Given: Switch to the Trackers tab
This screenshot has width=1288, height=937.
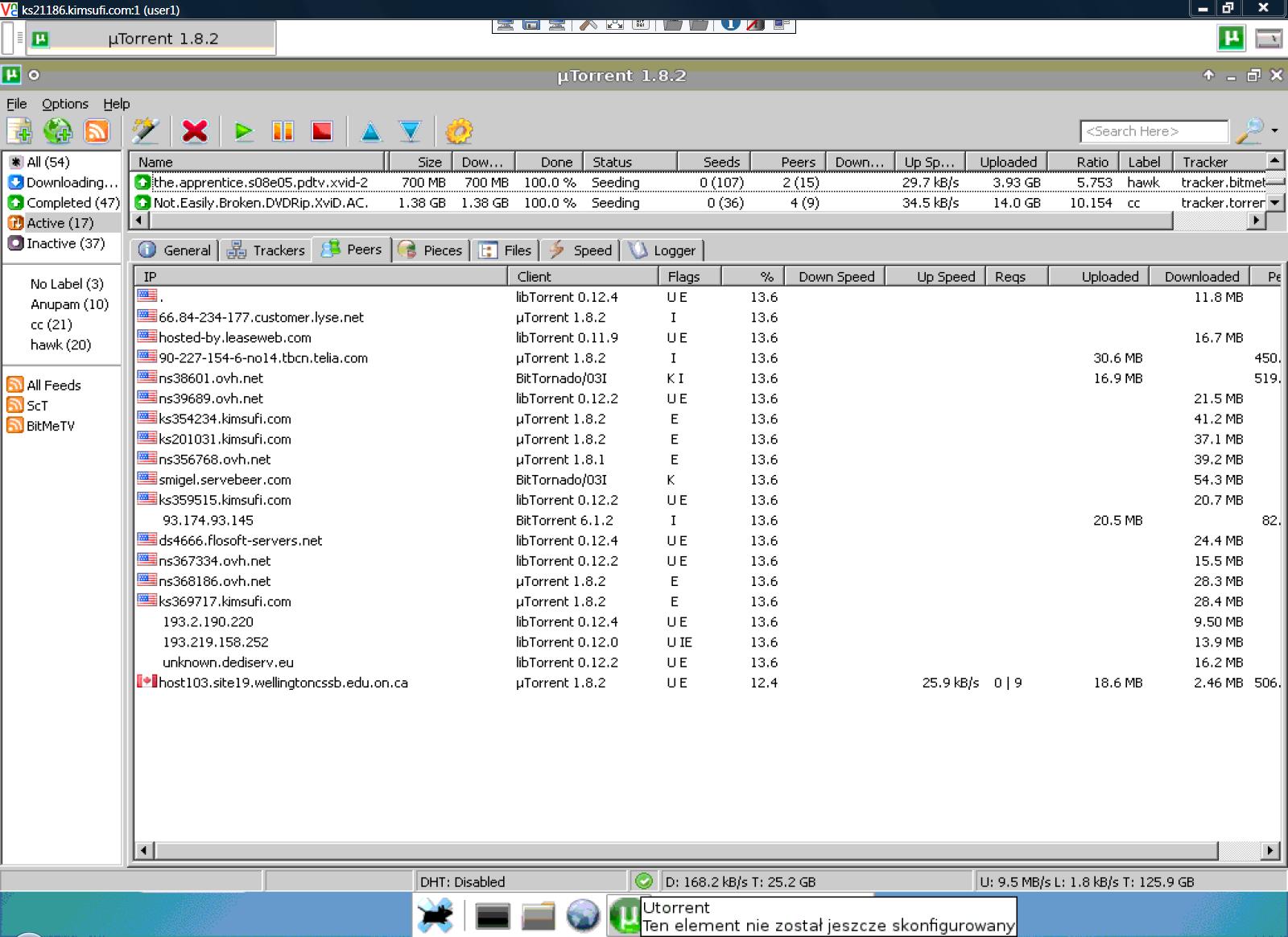Looking at the screenshot, I should pyautogui.click(x=266, y=250).
